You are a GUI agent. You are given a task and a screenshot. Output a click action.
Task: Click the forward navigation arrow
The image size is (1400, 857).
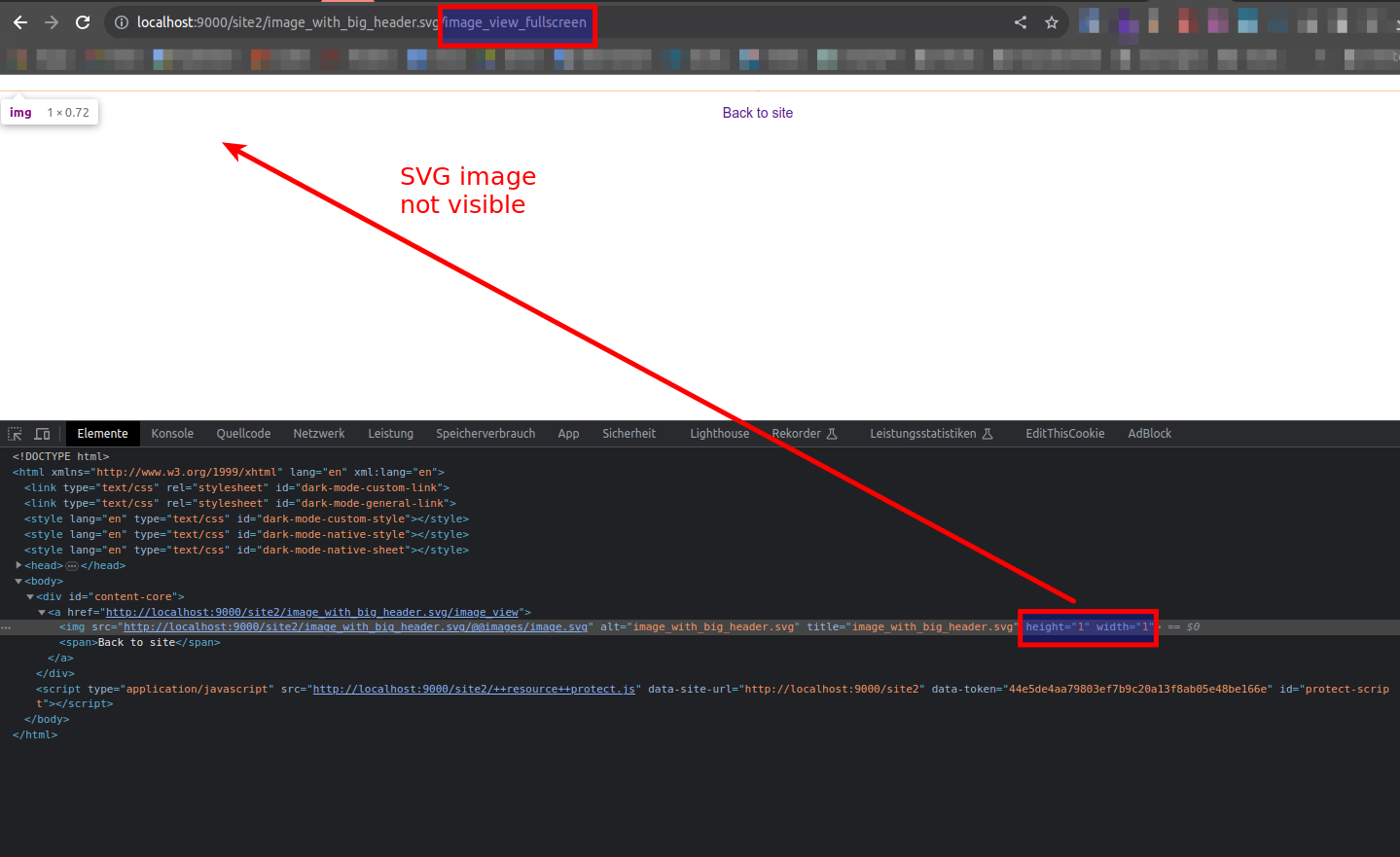point(51,22)
